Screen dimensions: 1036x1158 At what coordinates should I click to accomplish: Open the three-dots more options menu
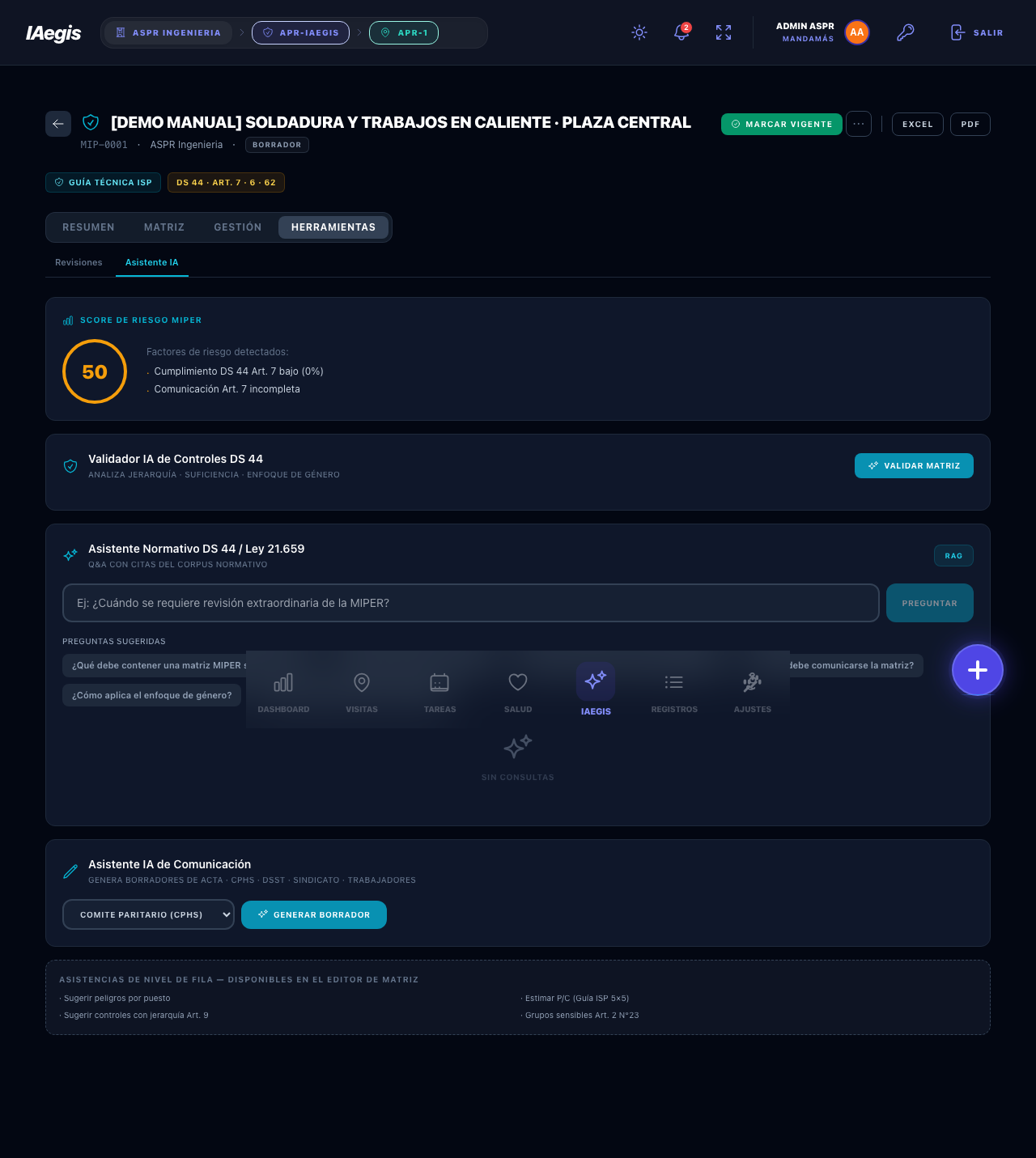click(859, 124)
